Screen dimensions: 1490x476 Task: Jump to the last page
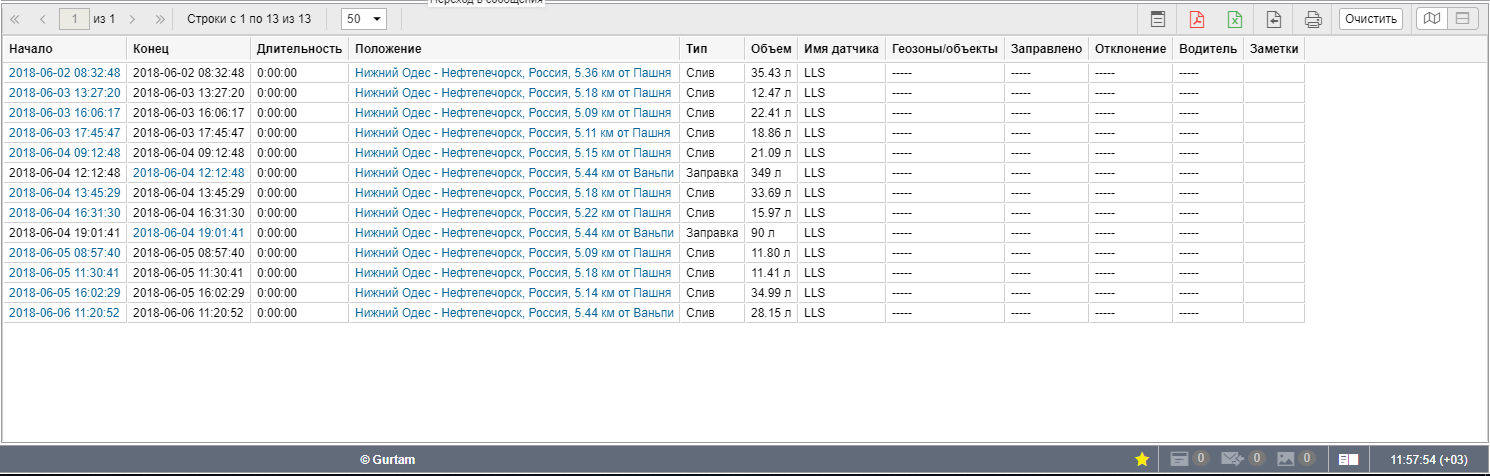point(160,19)
